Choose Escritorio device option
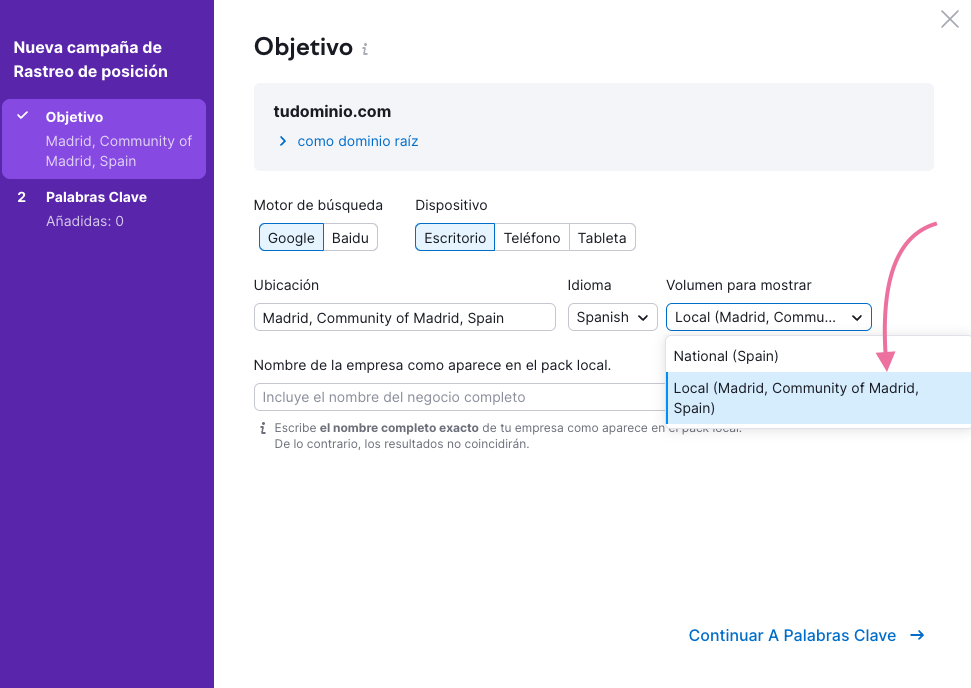Image resolution: width=971 pixels, height=688 pixels. click(x=455, y=237)
